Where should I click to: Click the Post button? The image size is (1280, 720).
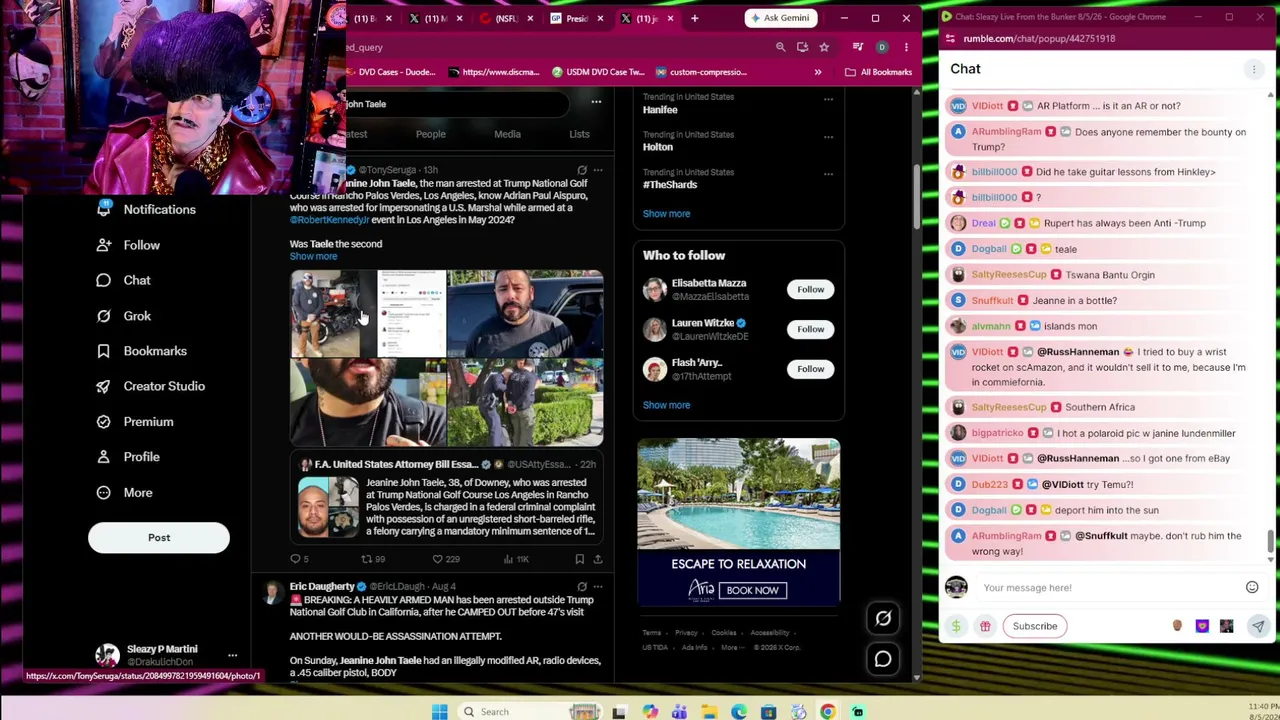tap(159, 538)
